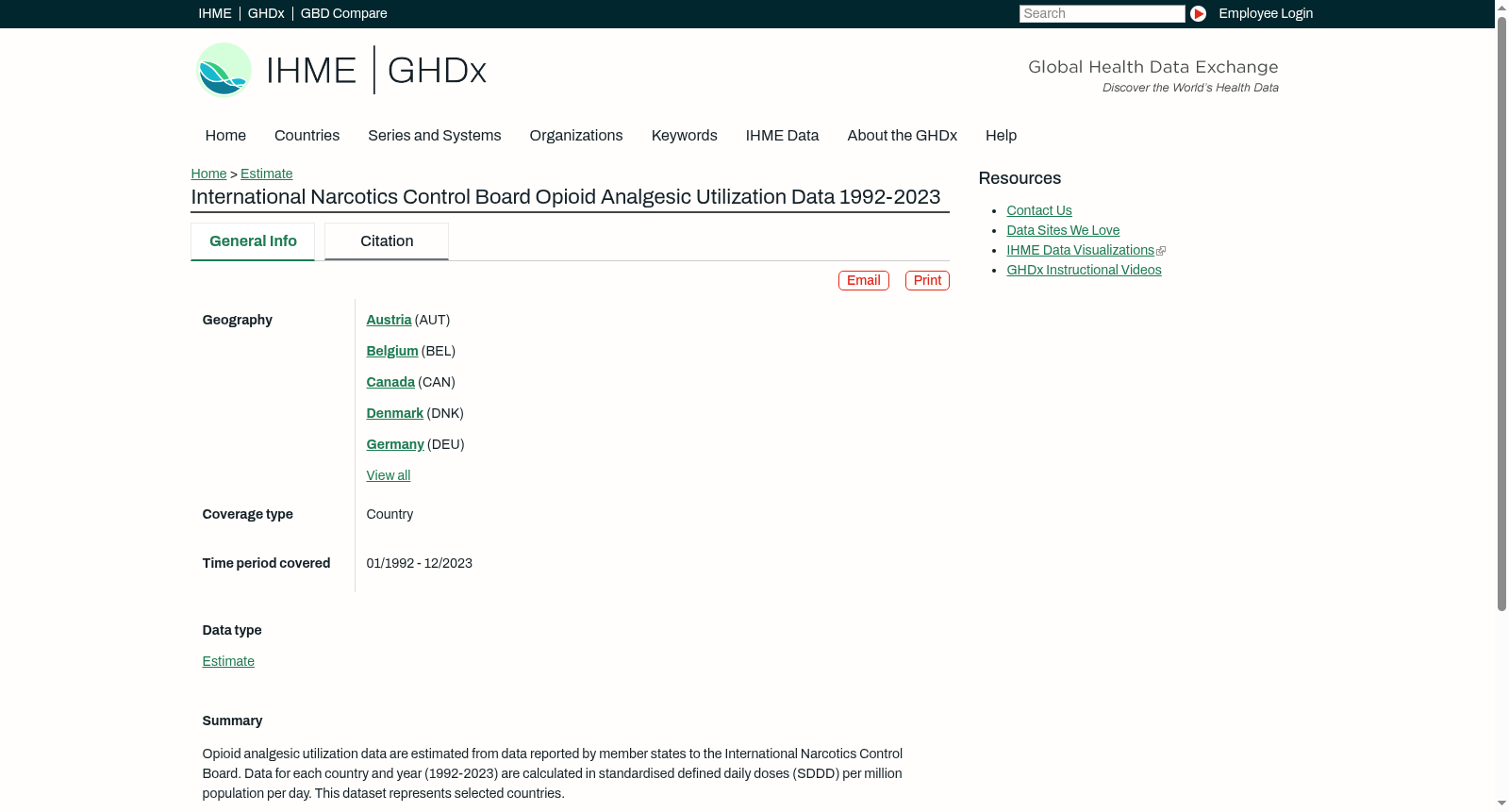Click the Summary section heading
This screenshot has width=1509, height=812.
[x=232, y=721]
